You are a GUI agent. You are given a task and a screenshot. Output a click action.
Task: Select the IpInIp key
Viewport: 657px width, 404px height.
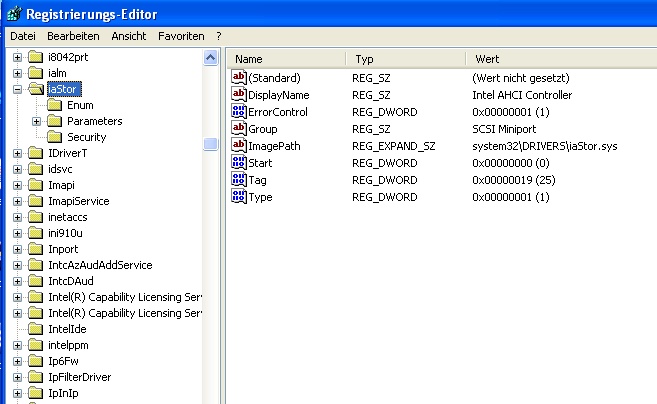pyautogui.click(x=63, y=393)
